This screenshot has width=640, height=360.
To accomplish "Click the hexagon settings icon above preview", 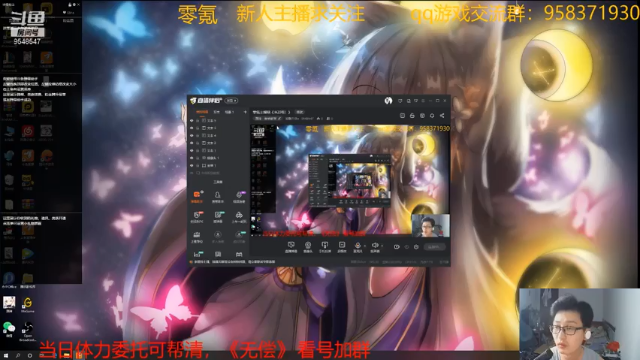I will 432,116.
